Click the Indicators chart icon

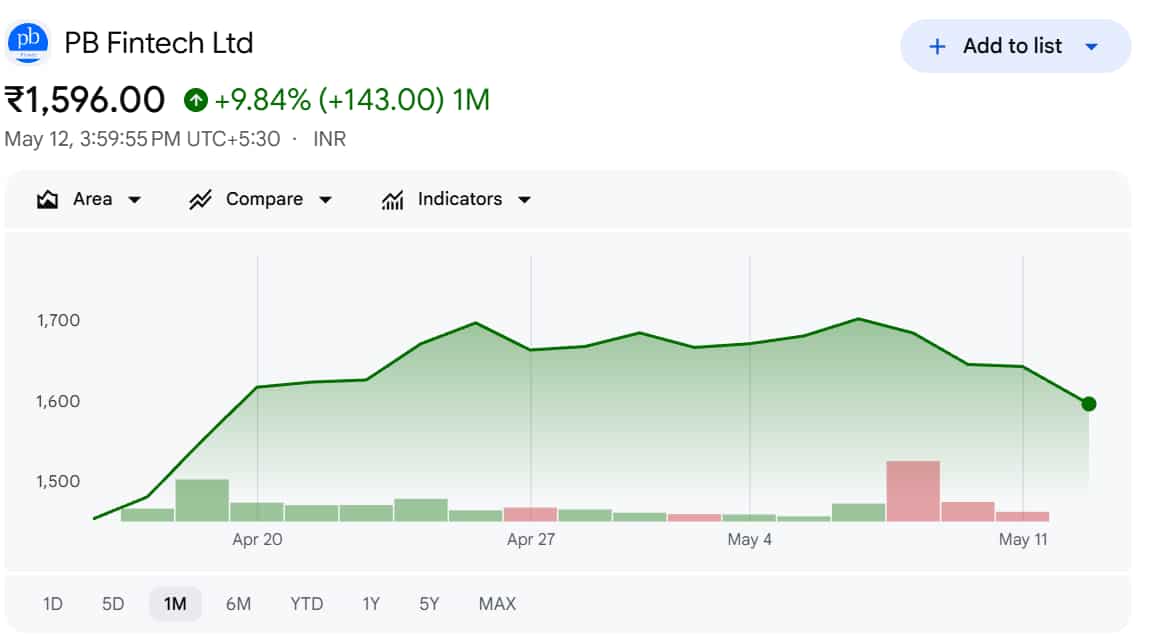tap(392, 200)
